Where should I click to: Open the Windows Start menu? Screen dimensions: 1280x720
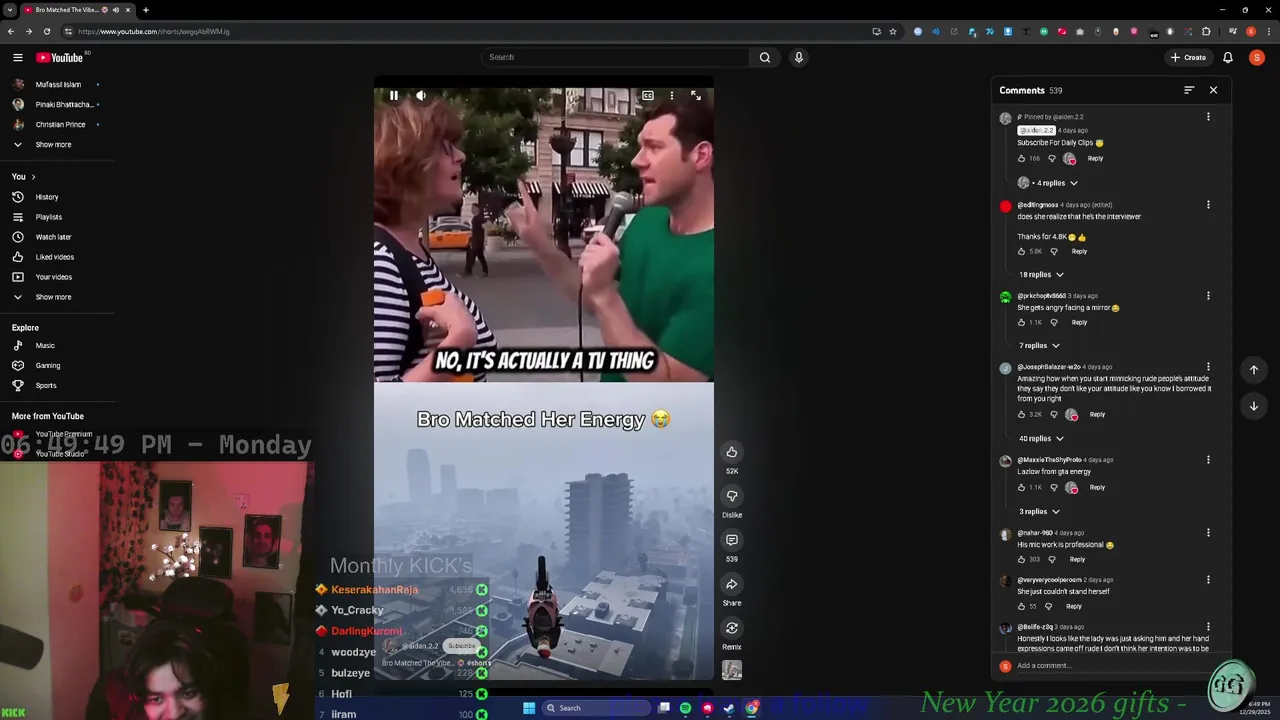click(529, 708)
